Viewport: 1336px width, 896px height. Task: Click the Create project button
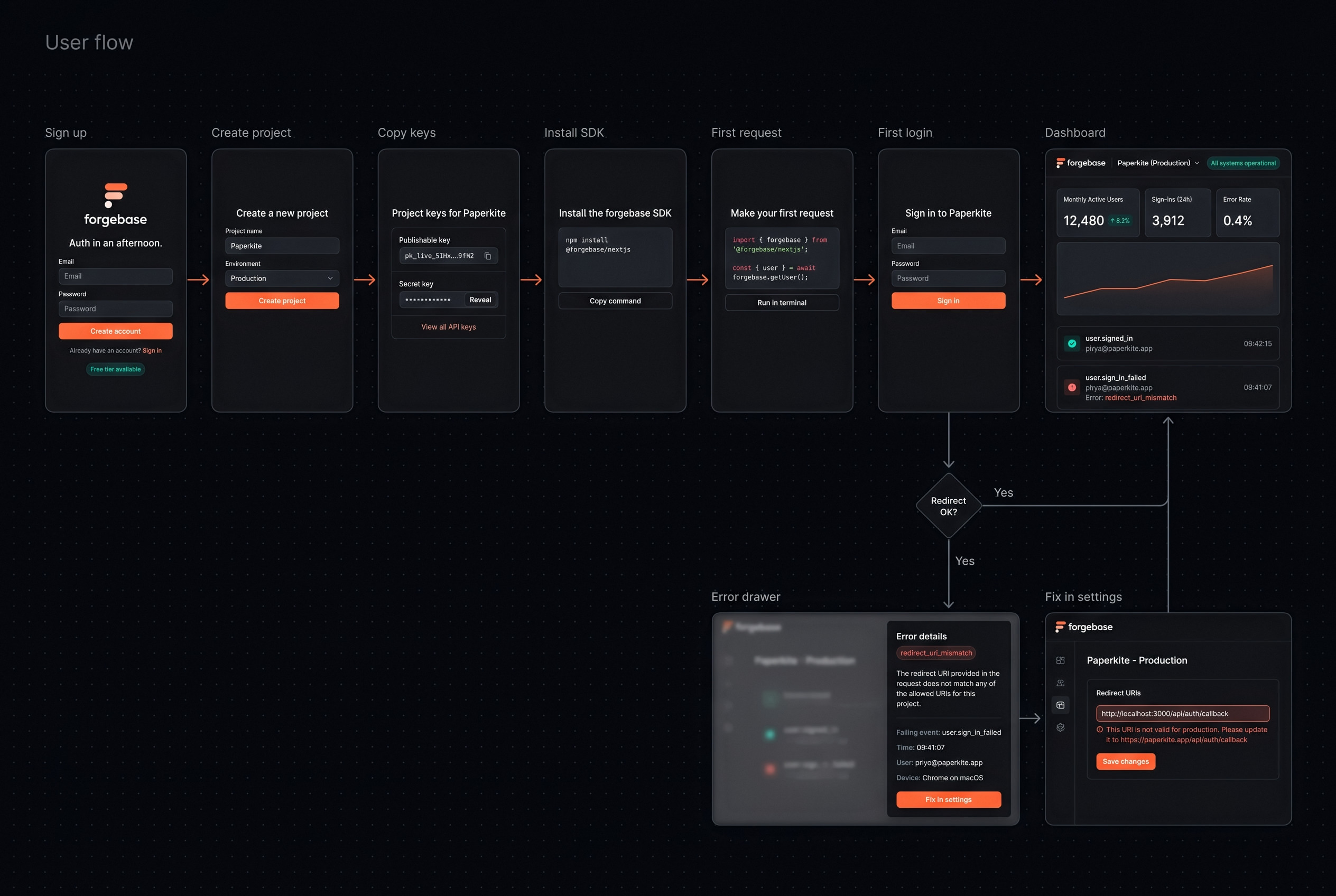pyautogui.click(x=282, y=301)
